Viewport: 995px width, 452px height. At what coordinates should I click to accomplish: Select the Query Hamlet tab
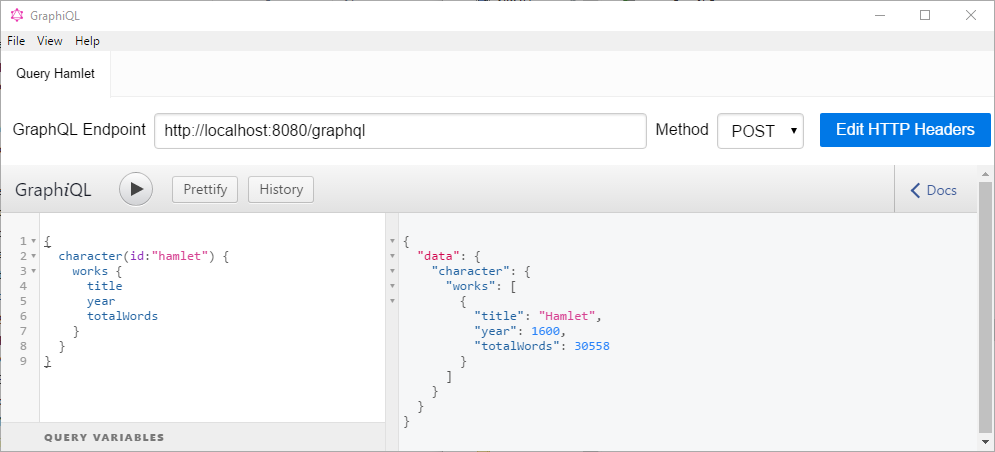pyautogui.click(x=56, y=74)
